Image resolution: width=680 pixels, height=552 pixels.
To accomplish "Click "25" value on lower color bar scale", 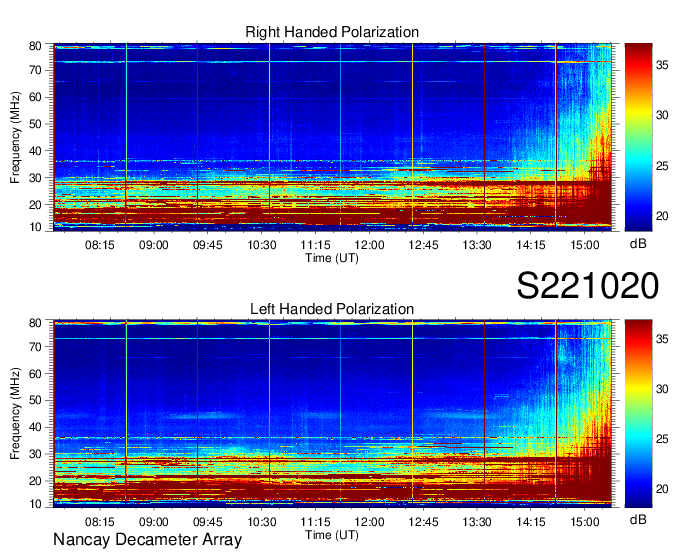I will [662, 439].
